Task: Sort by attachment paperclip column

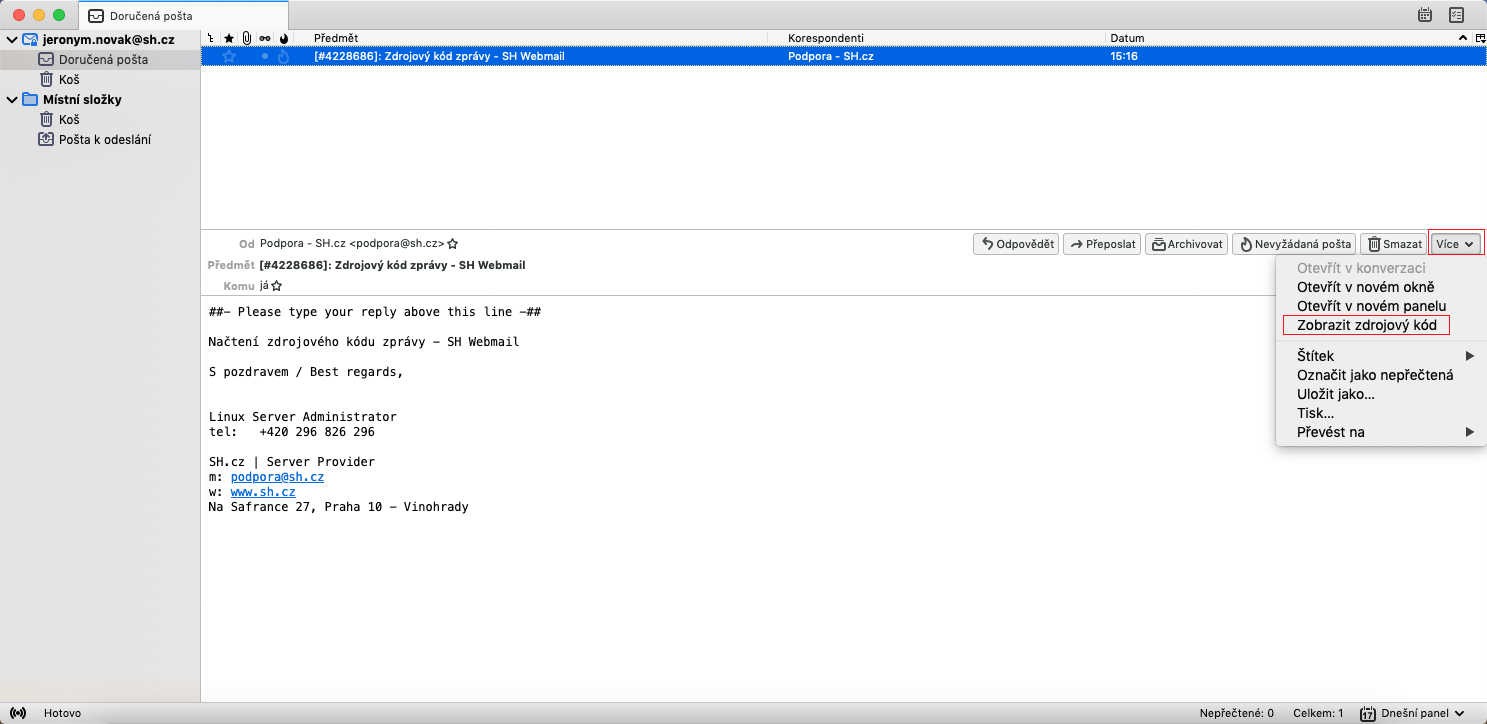Action: point(246,38)
